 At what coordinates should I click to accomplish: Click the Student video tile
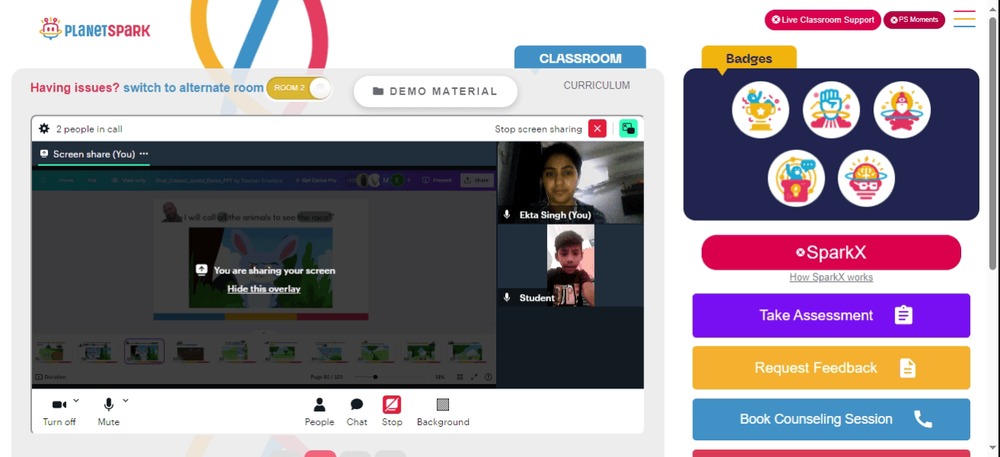pyautogui.click(x=570, y=265)
